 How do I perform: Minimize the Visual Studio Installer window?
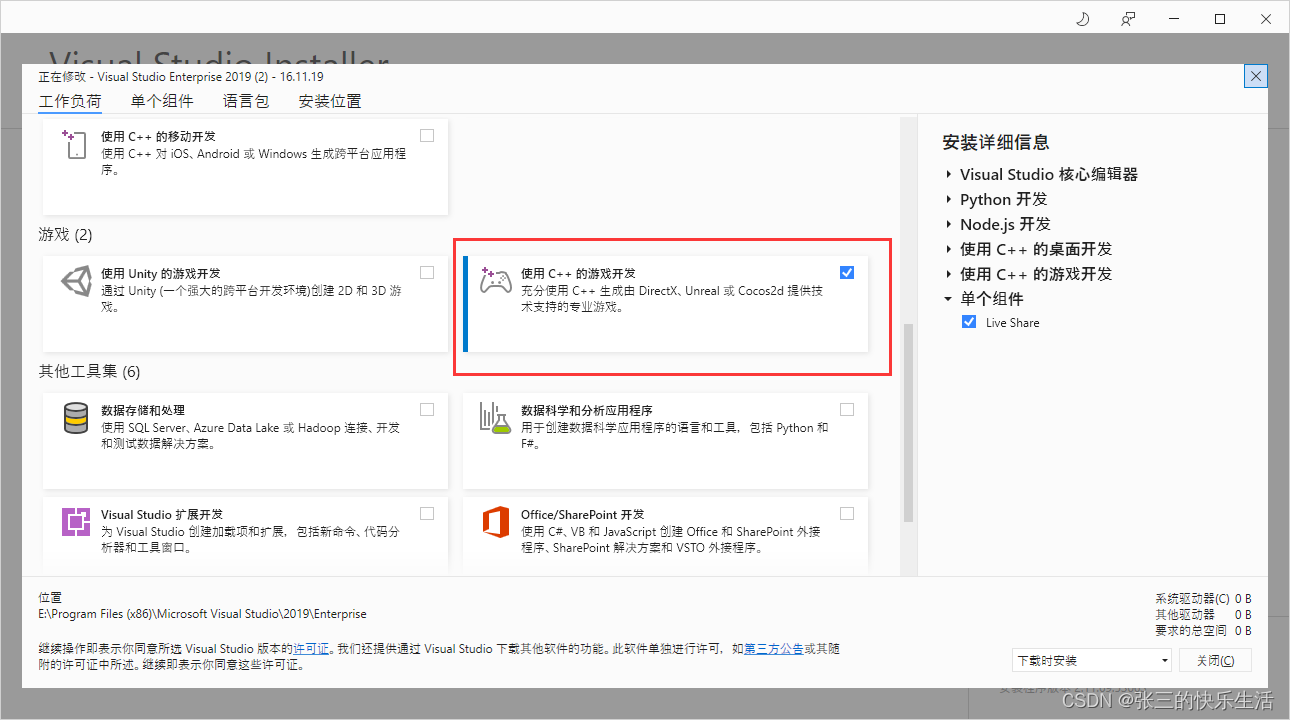point(1174,18)
